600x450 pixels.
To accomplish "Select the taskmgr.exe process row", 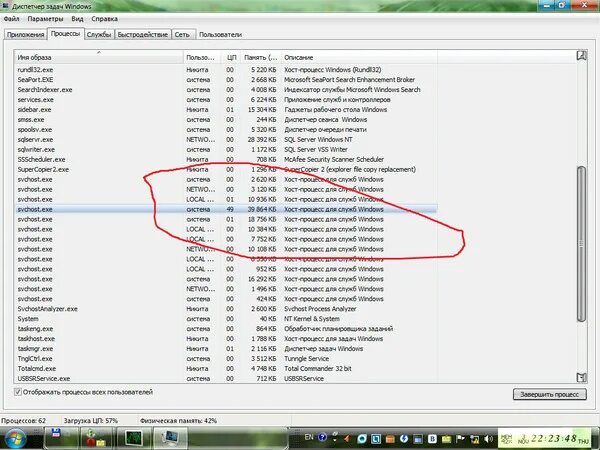I will coord(226,349).
